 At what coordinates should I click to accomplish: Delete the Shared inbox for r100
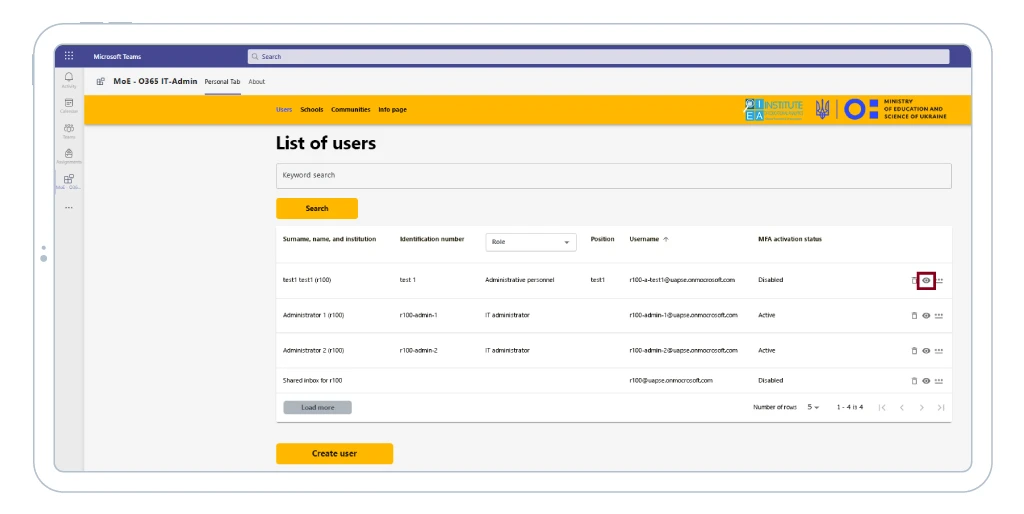tap(914, 381)
